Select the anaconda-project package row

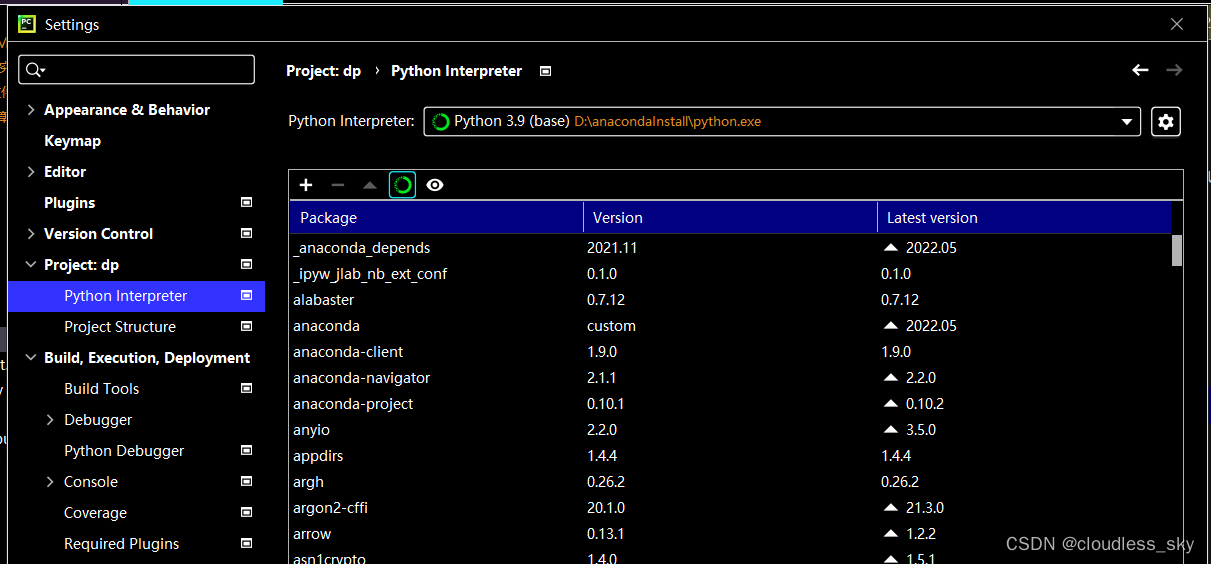click(x=730, y=404)
